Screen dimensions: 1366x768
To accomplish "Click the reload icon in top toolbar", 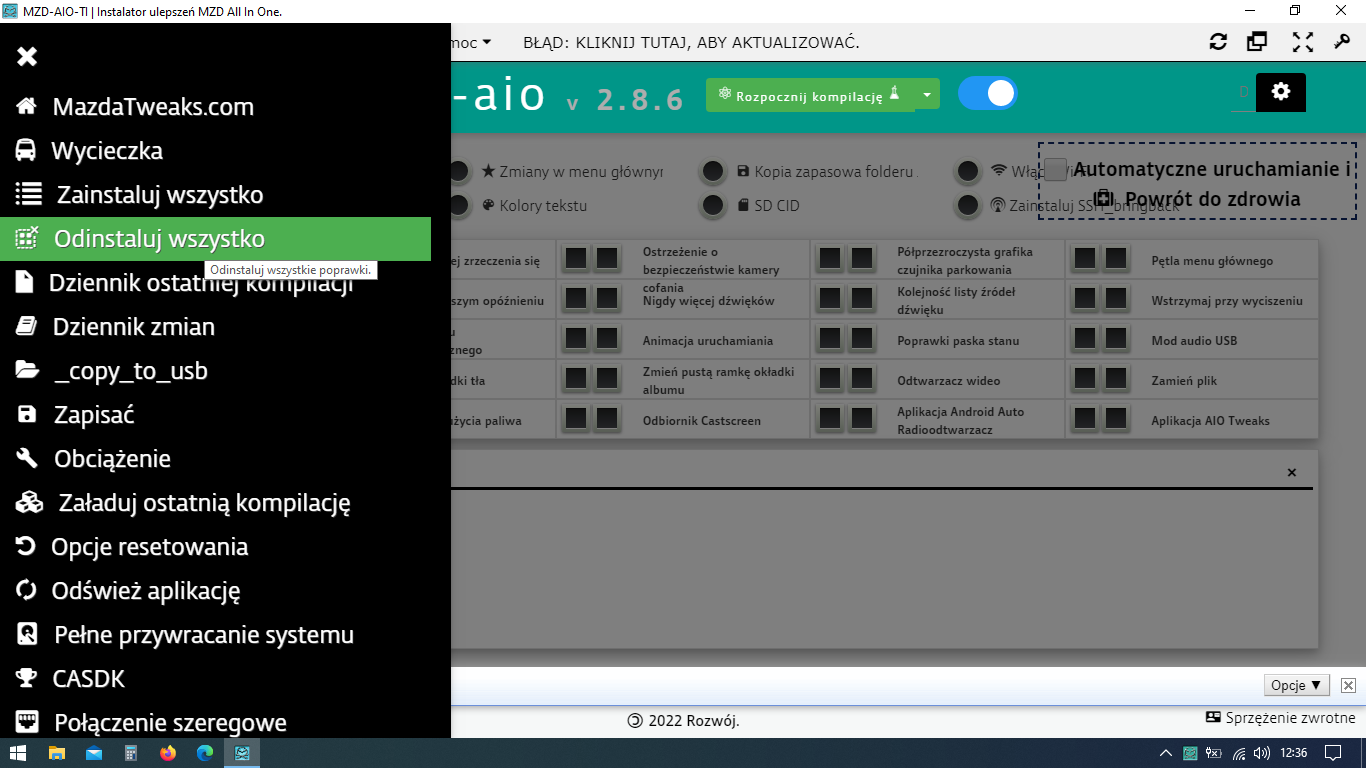I will pyautogui.click(x=1218, y=42).
